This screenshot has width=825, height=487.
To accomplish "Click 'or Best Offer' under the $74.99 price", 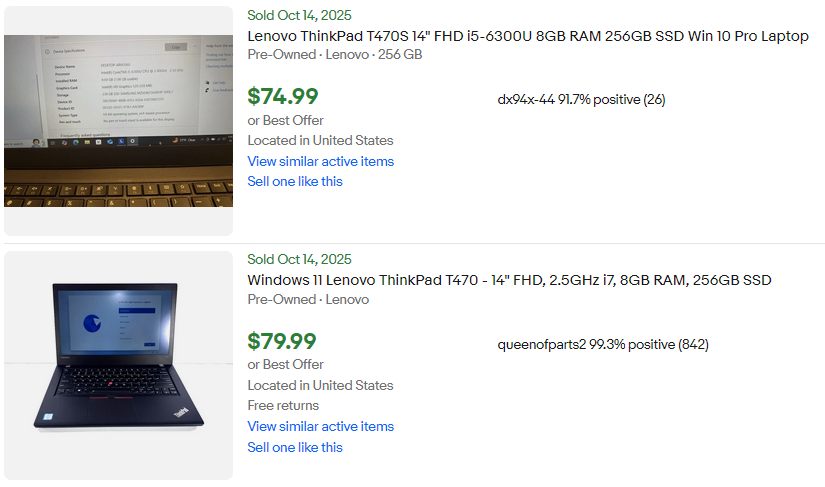I will pyautogui.click(x=285, y=120).
